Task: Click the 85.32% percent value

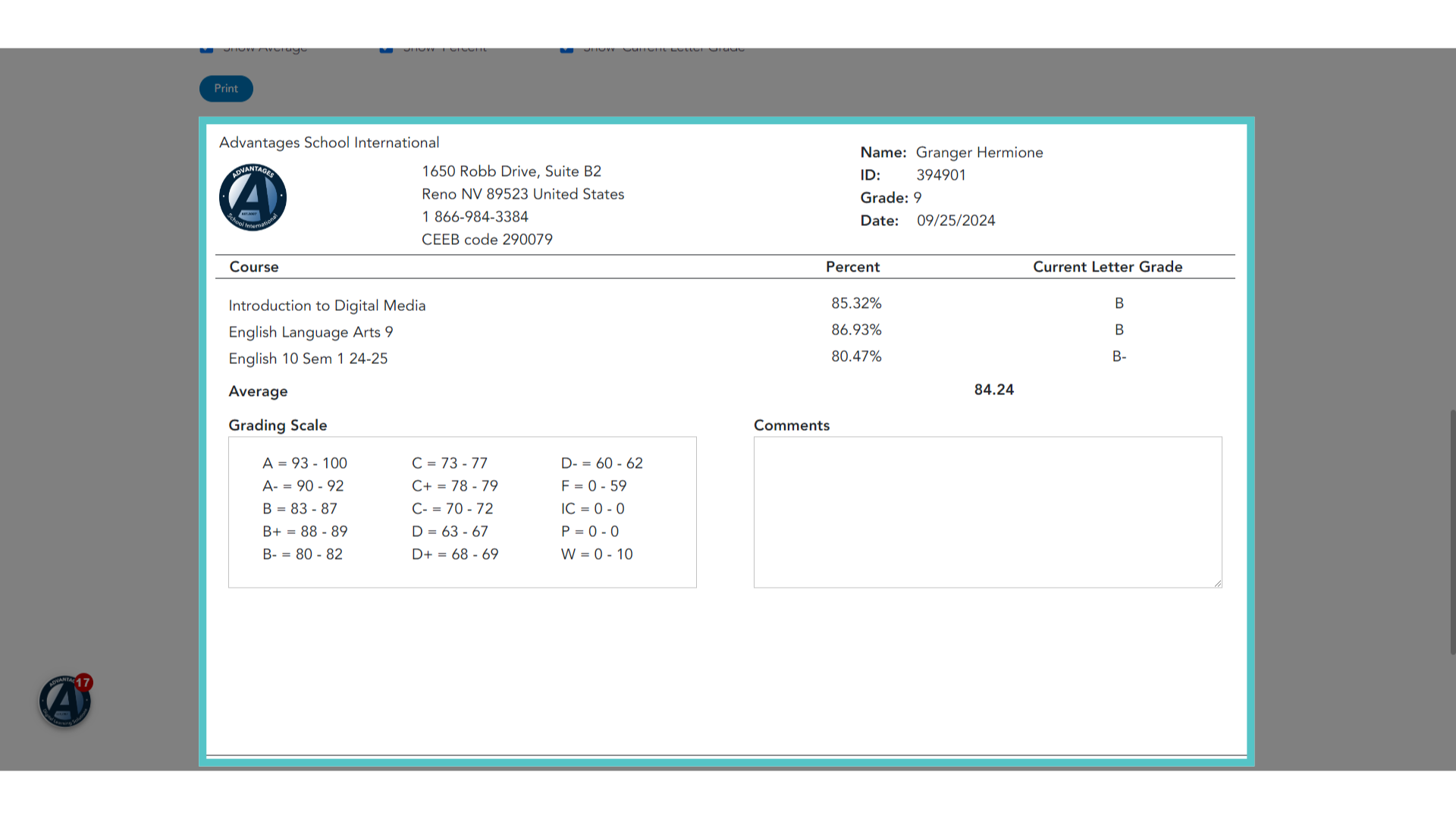Action: point(856,303)
